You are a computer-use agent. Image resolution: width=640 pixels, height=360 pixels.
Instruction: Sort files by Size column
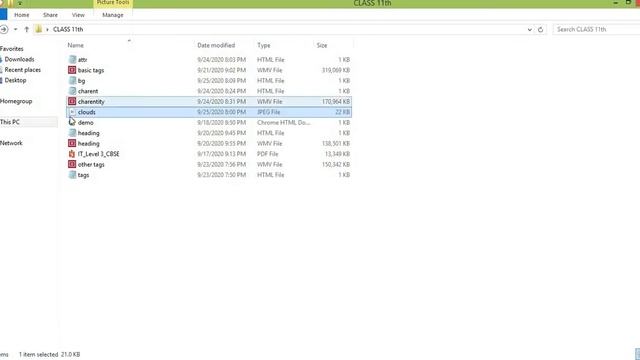322,45
